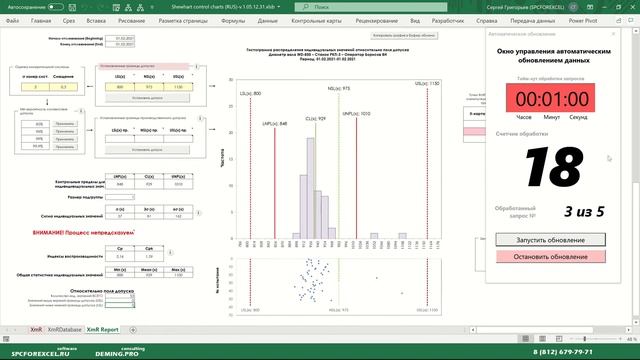This screenshot has height=360, width=640.
Task: Open the Файл tab
Action: click(12, 20)
